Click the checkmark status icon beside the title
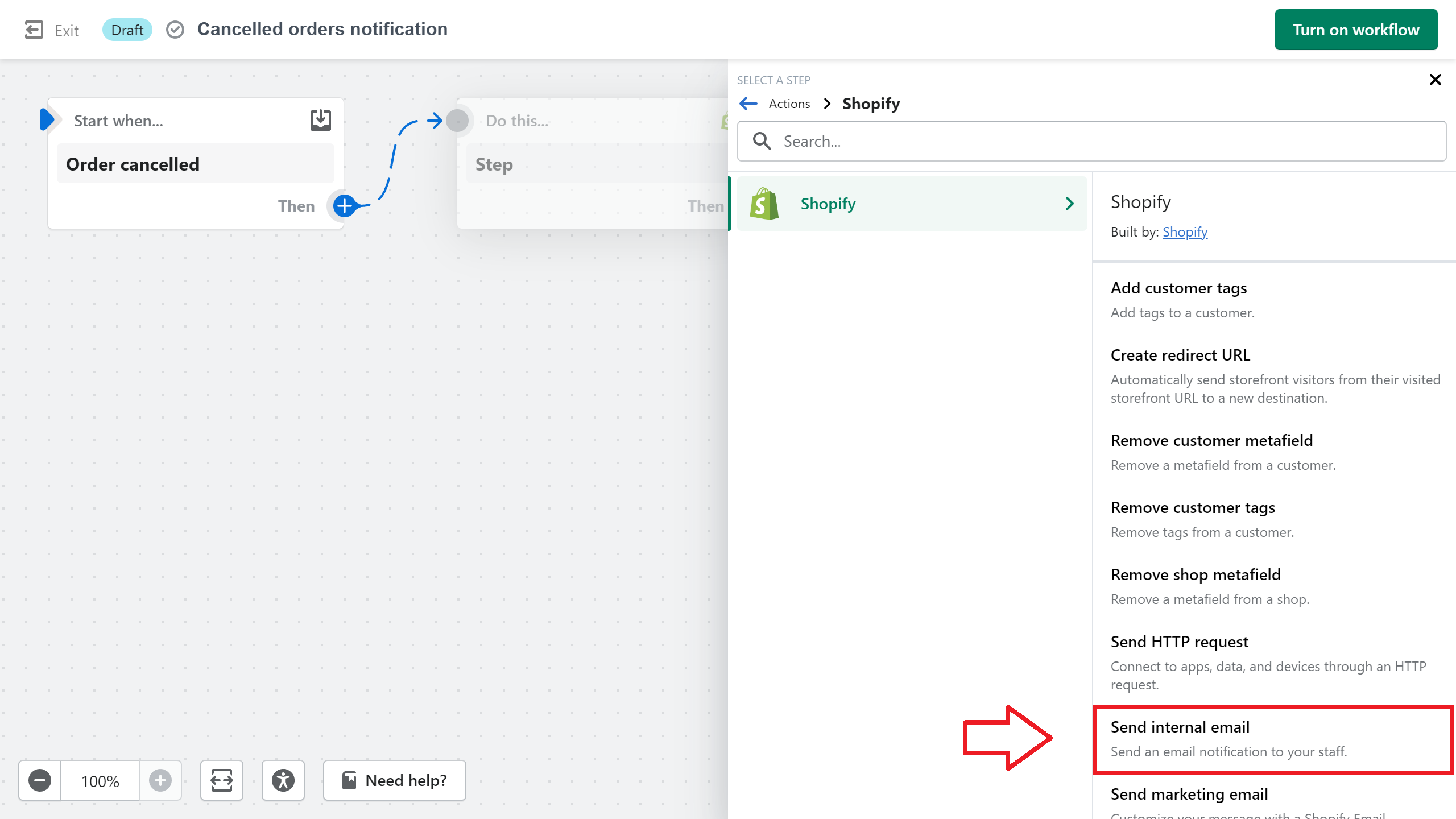The height and width of the screenshot is (819, 1456). pos(175,30)
